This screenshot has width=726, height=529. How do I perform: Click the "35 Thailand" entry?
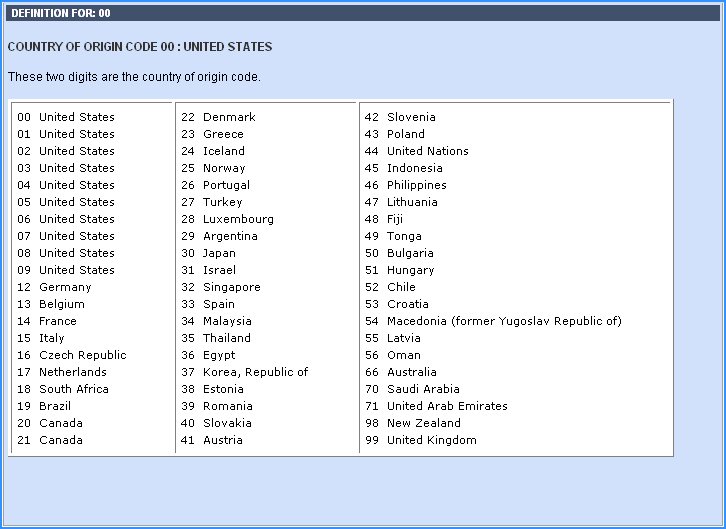pyautogui.click(x=216, y=338)
